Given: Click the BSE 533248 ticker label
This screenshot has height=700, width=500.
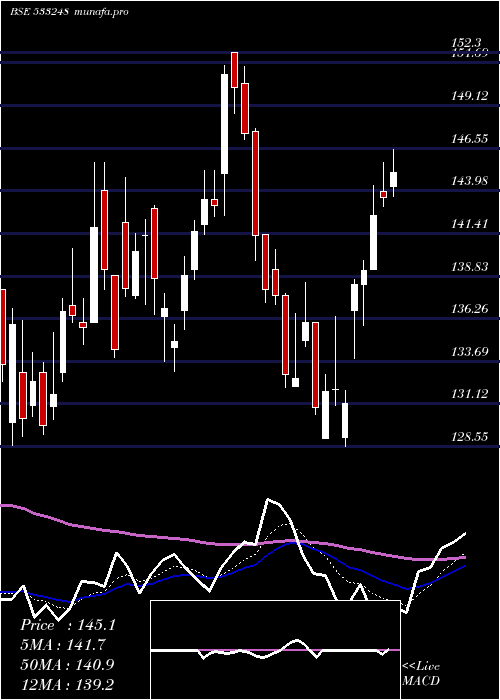Looking at the screenshot, I should point(39,12).
